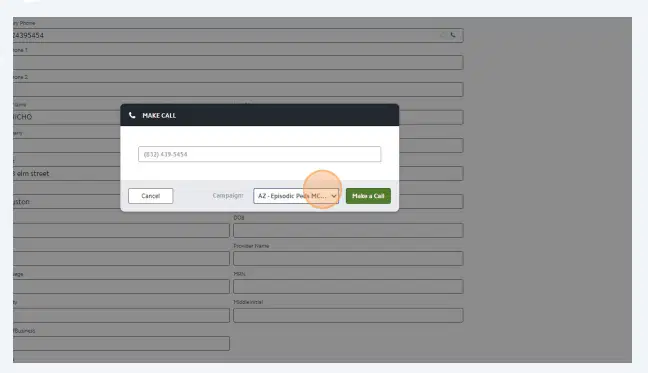This screenshot has width=648, height=373.
Task: Click the LineOfBusiness input field
Action: 121,344
